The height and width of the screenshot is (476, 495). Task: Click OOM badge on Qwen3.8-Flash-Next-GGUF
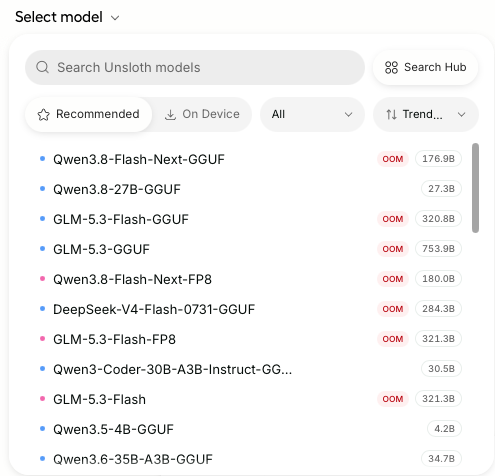(x=393, y=159)
